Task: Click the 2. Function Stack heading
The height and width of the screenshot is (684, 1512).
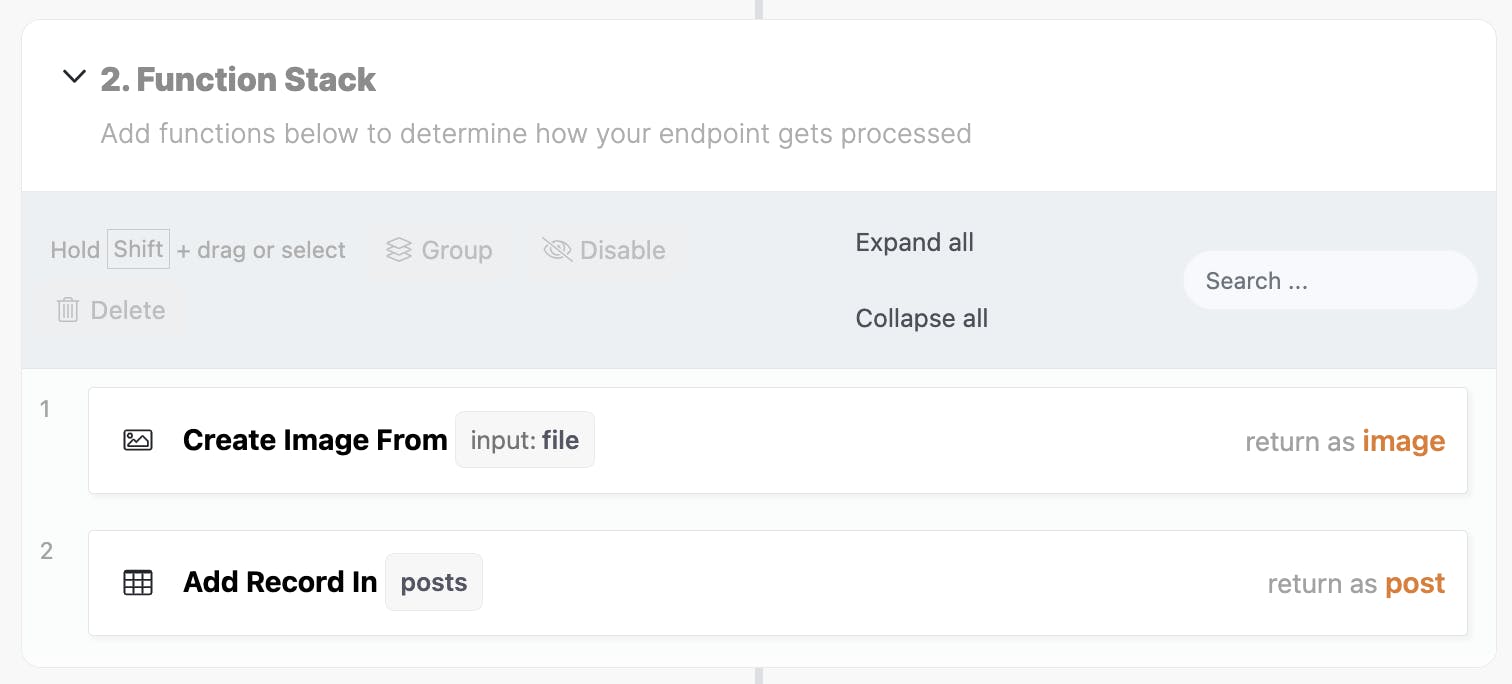Action: [x=238, y=79]
